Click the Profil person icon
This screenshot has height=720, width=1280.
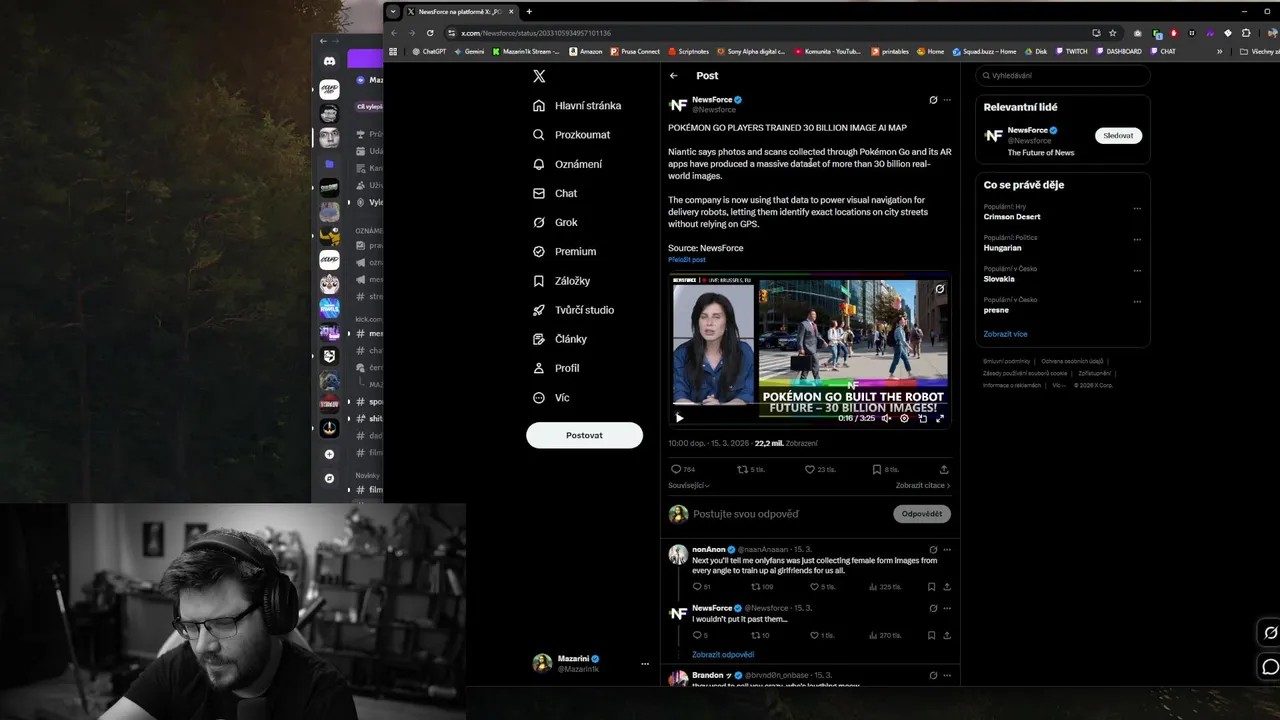point(539,368)
